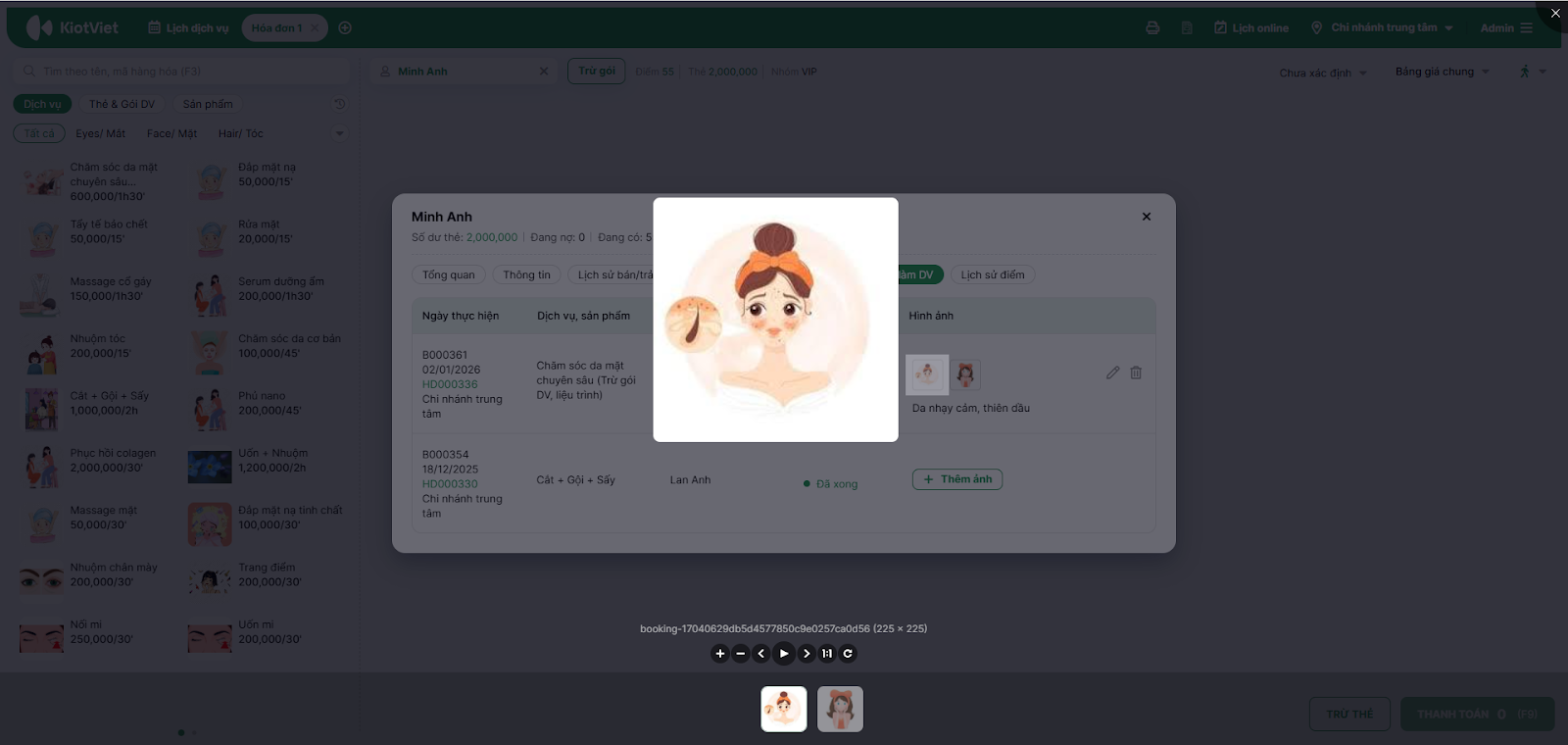Open the Bảng giá chung price list dropdown
This screenshot has height=745, width=1568.
click(1443, 72)
